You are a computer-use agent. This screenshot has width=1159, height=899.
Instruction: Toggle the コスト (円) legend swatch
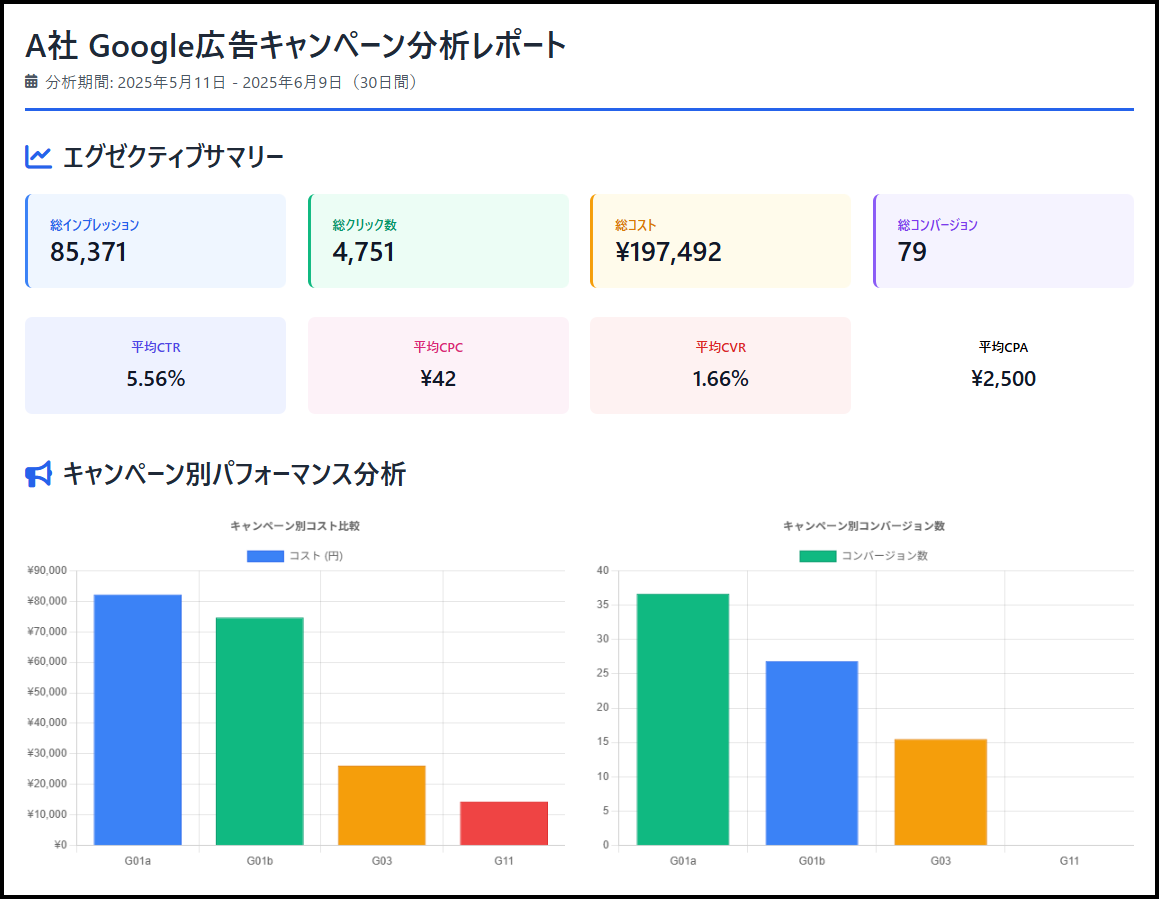pyautogui.click(x=265, y=556)
